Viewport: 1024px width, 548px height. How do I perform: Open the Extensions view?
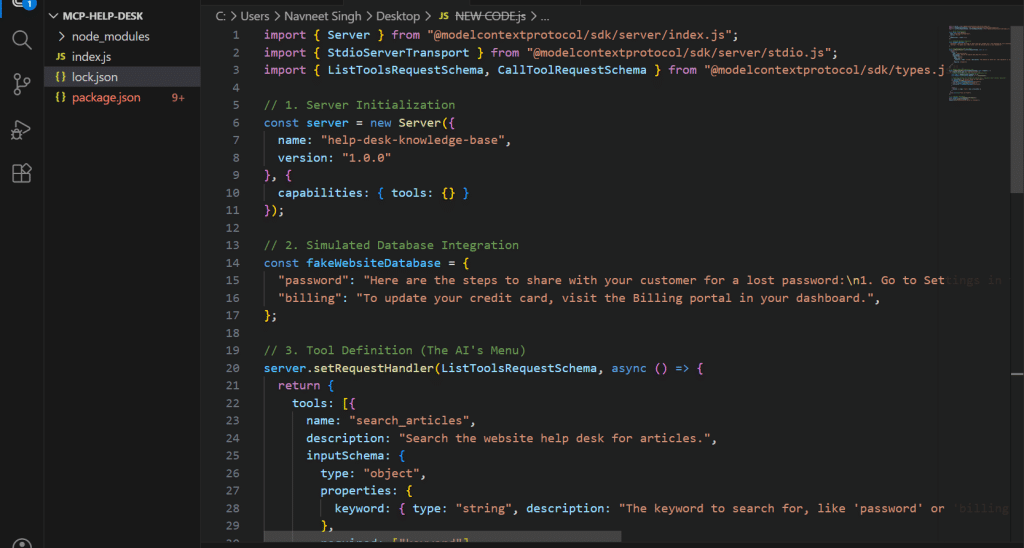point(21,173)
